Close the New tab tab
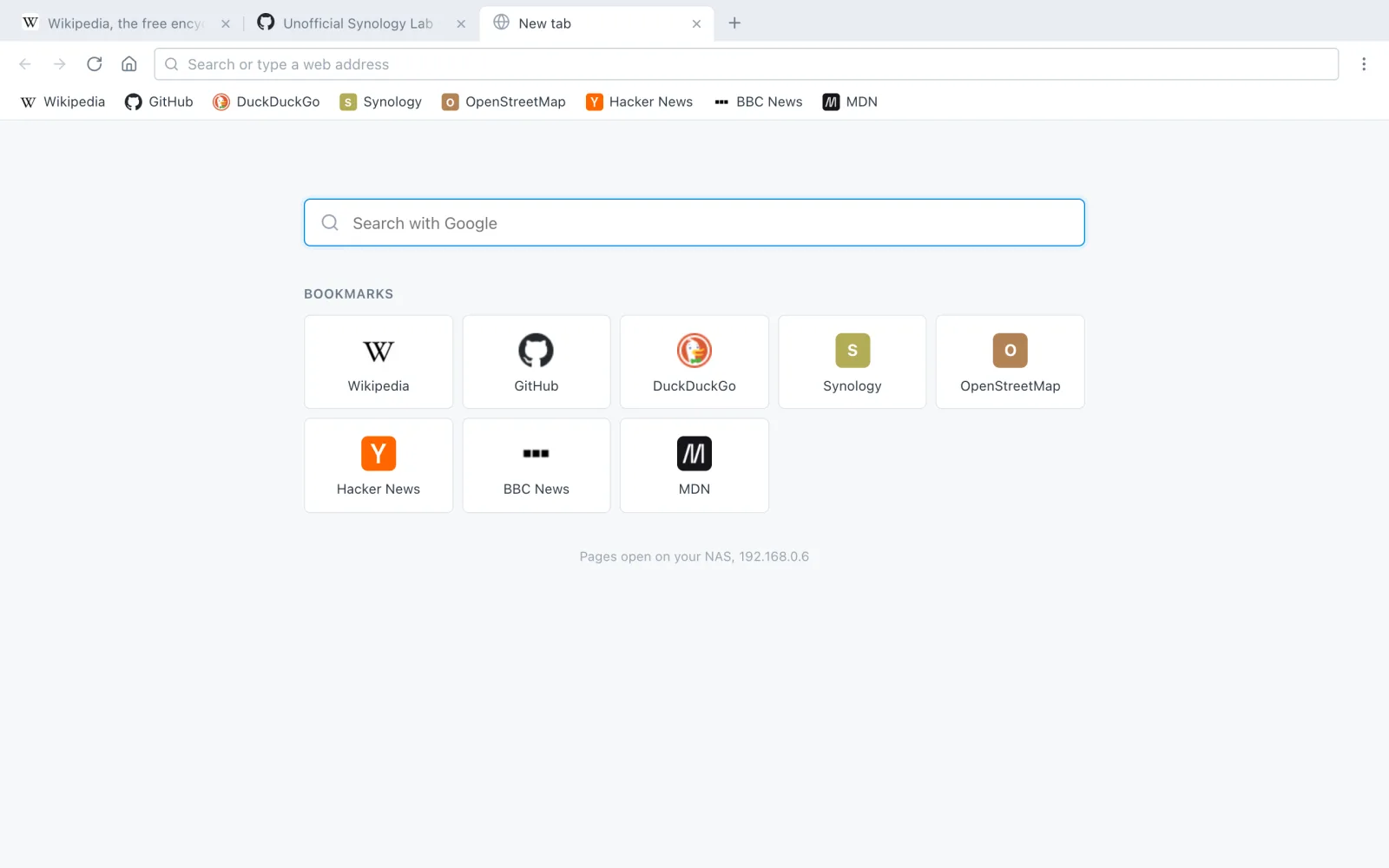This screenshot has width=1389, height=868. tap(696, 24)
